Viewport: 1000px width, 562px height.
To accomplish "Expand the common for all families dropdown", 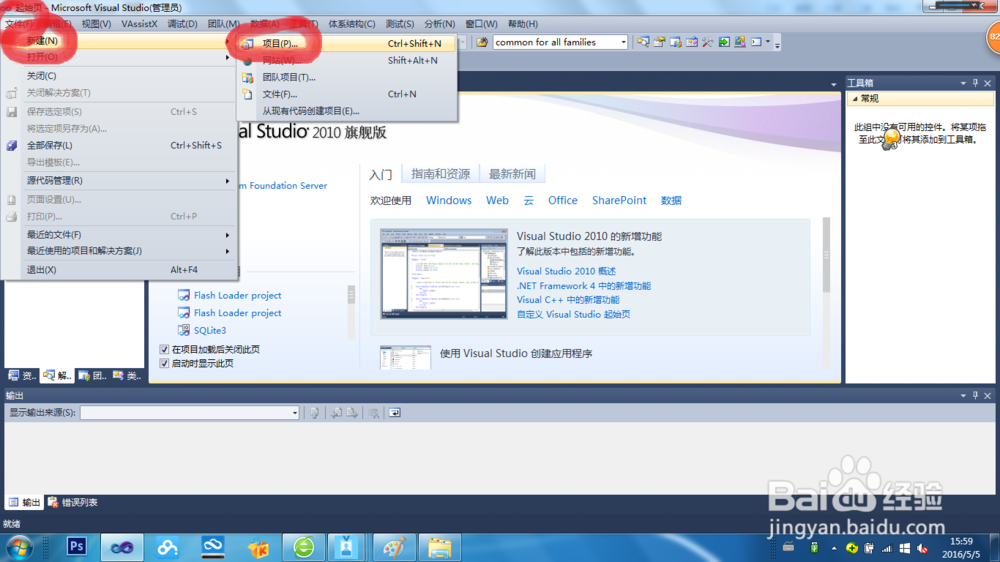I will tap(623, 42).
